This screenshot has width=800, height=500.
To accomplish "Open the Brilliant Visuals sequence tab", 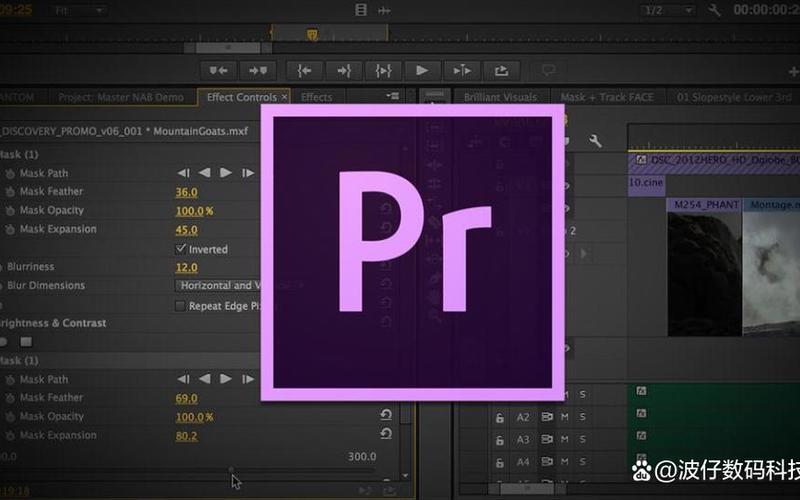I will click(x=501, y=97).
